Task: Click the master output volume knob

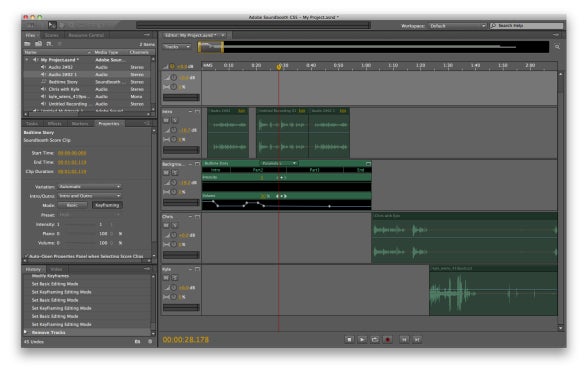Action: (172, 67)
